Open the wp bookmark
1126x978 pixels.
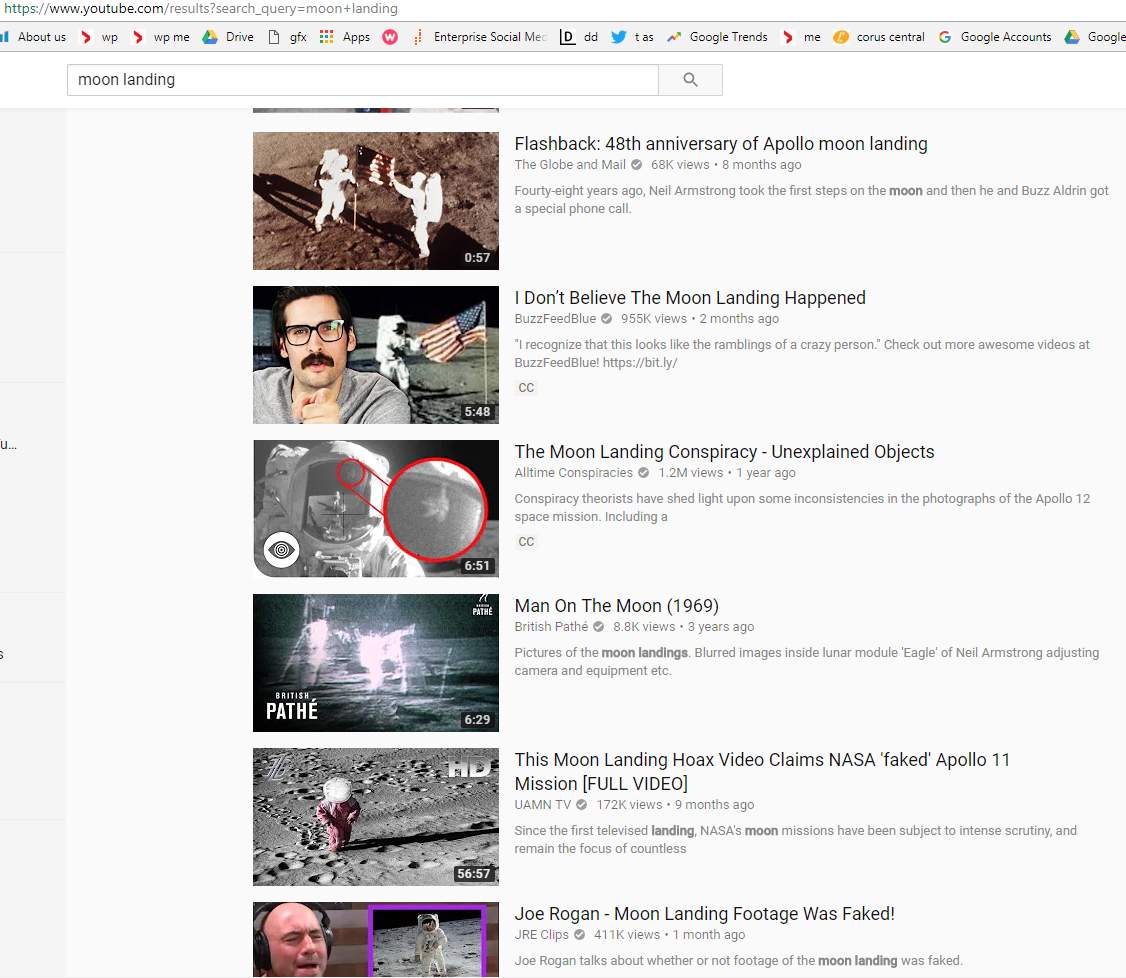(99, 37)
